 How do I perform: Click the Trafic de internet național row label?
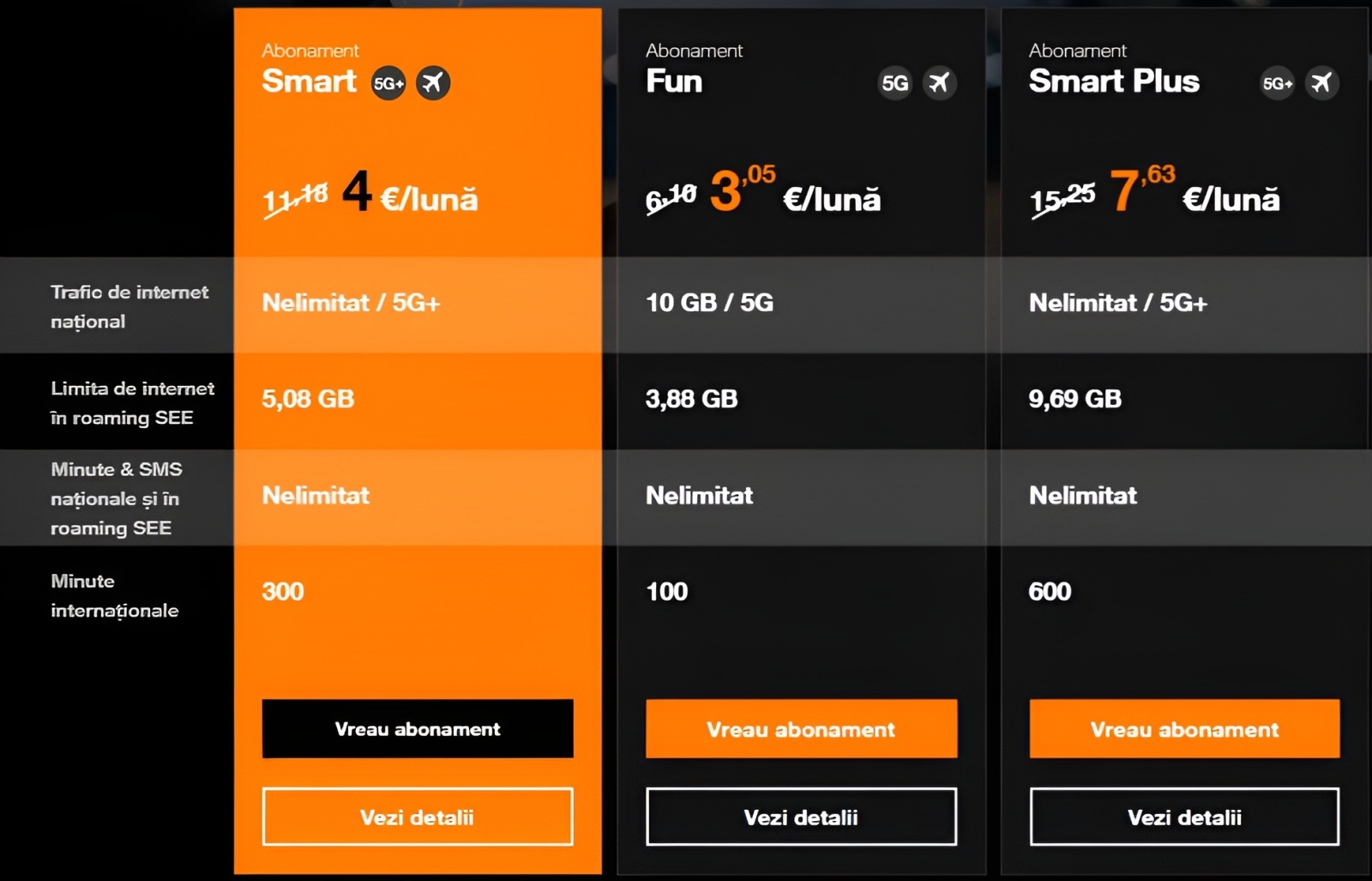pos(129,306)
